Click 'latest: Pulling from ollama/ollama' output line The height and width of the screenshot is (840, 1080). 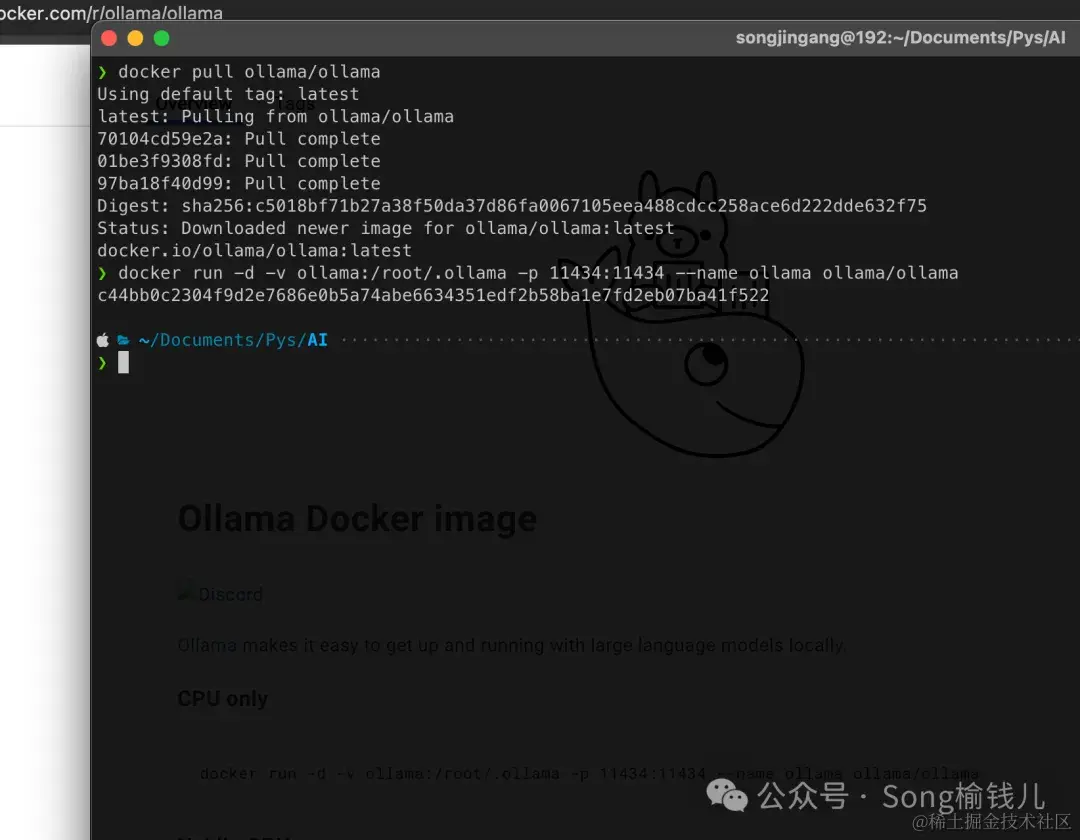tap(276, 116)
